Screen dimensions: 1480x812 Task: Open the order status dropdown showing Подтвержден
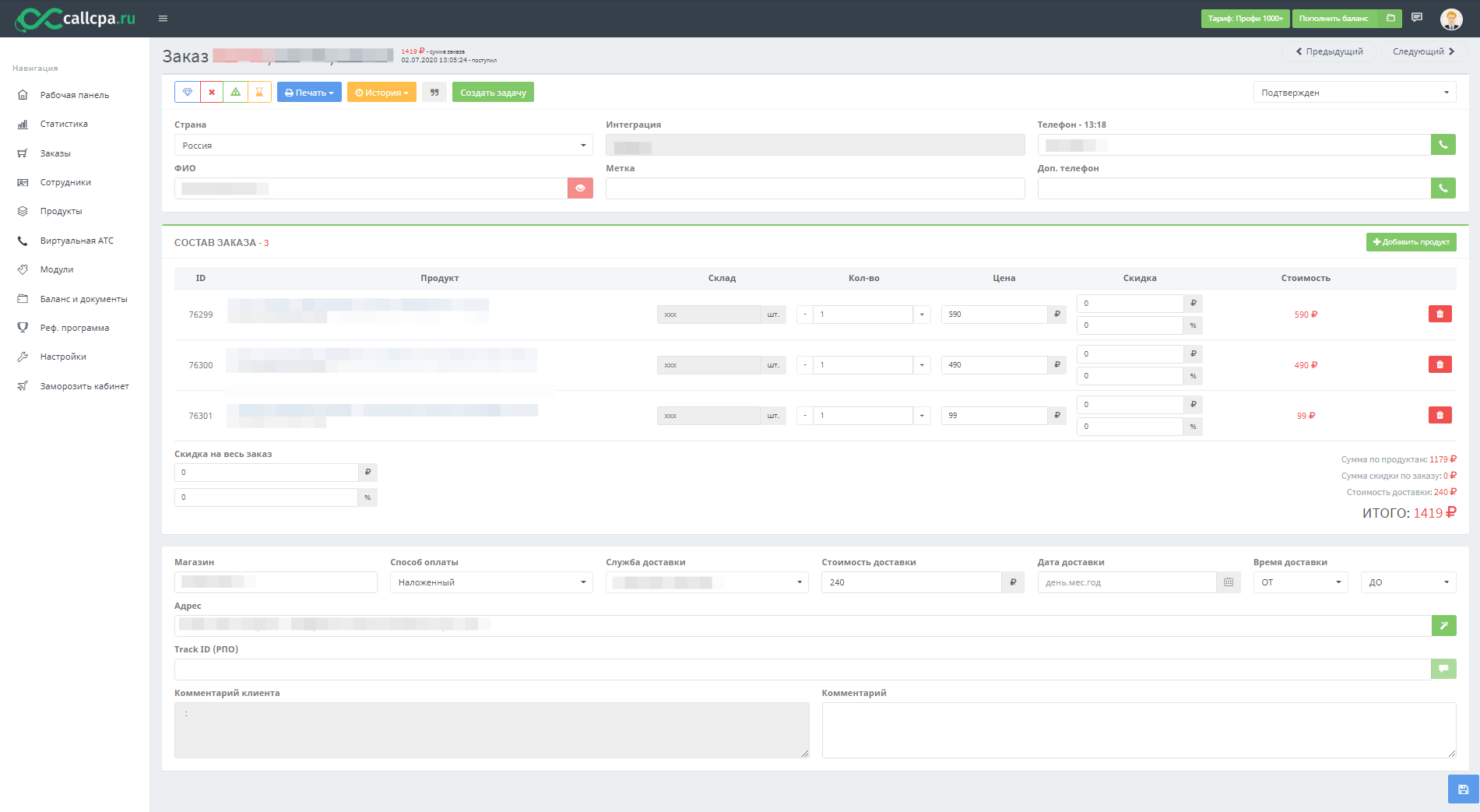tap(1355, 93)
